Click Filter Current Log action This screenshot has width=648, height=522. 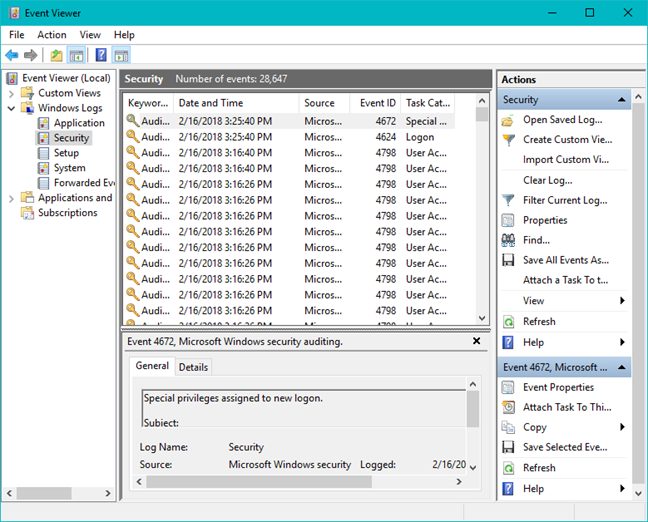565,200
